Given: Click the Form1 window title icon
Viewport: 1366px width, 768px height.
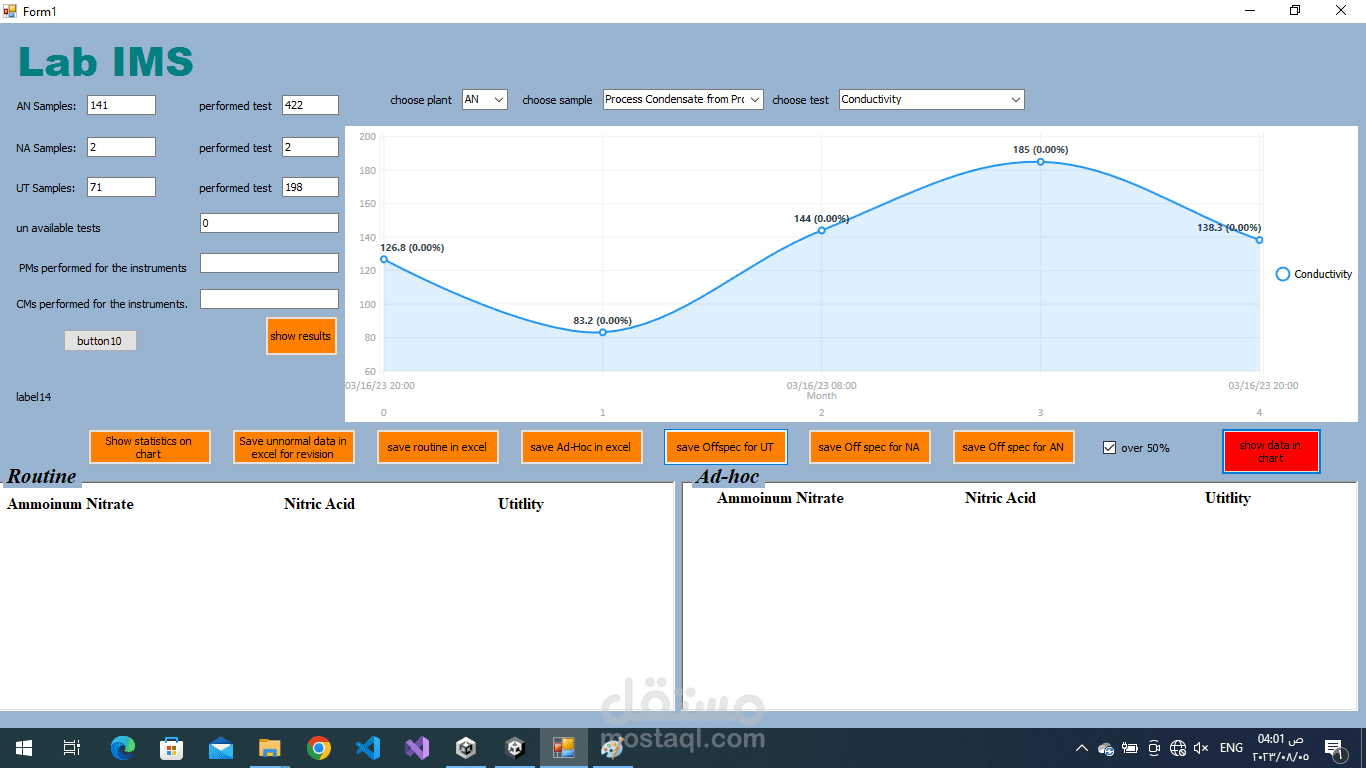Looking at the screenshot, I should point(10,11).
